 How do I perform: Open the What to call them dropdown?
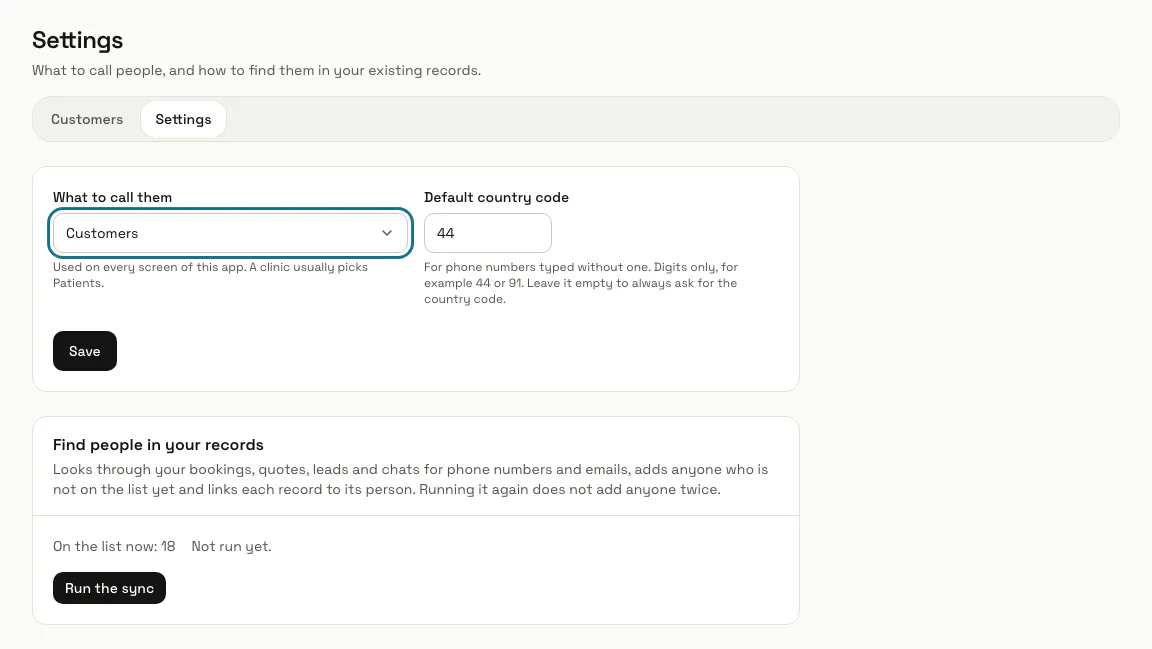click(230, 233)
